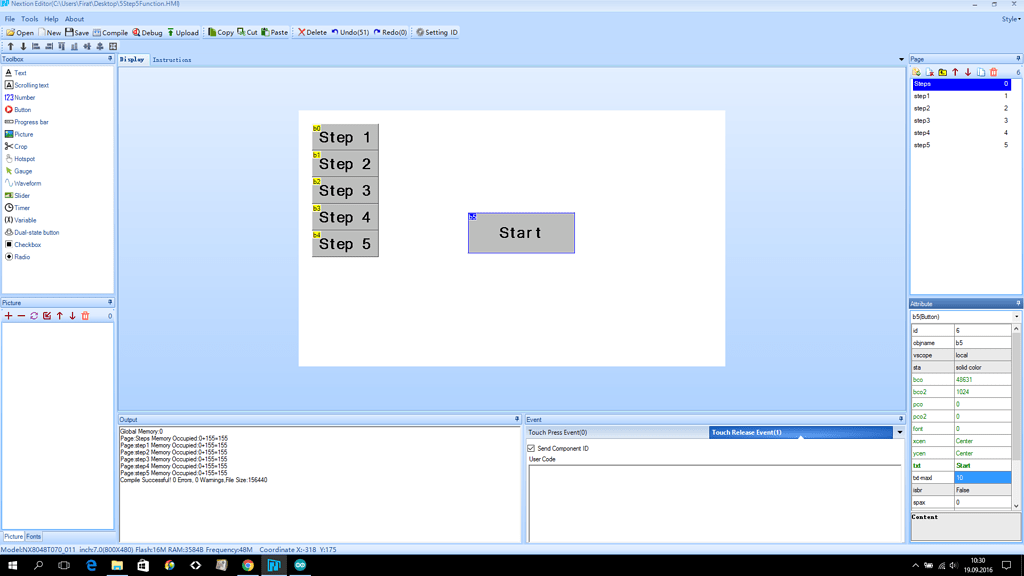Click the remove picture minus icon
This screenshot has width=1024, height=576.
21,316
